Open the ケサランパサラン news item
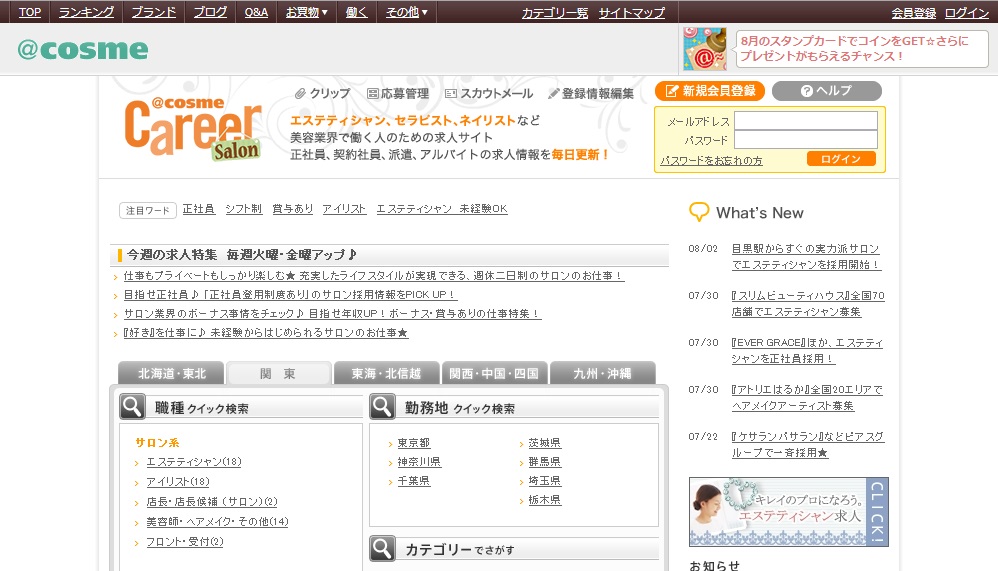 pos(807,444)
